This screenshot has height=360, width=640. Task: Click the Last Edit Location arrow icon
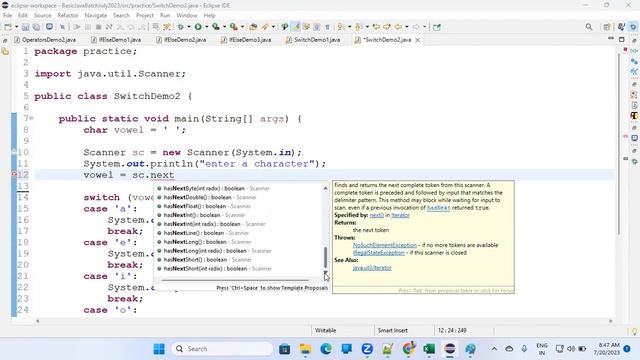[x=376, y=27]
